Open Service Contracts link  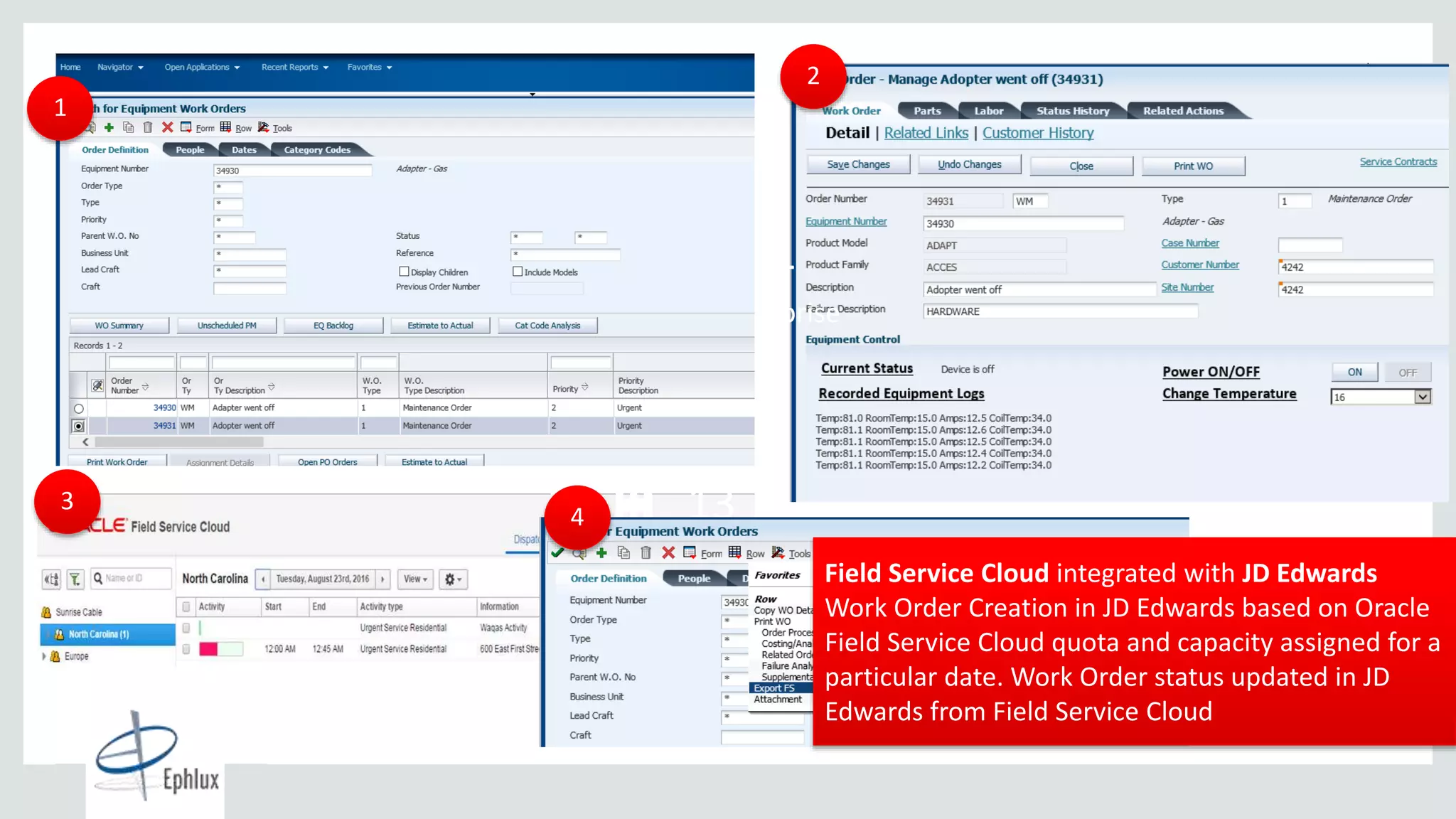pos(1398,162)
